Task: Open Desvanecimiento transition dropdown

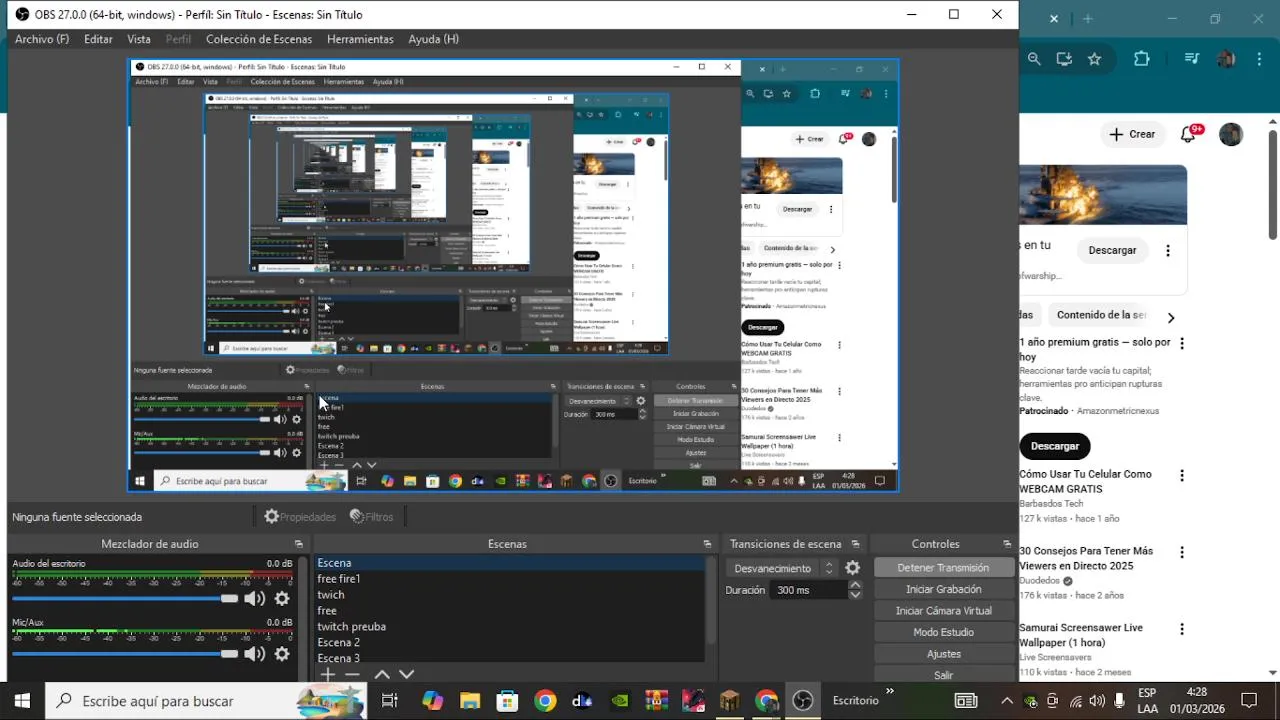Action: pos(782,568)
